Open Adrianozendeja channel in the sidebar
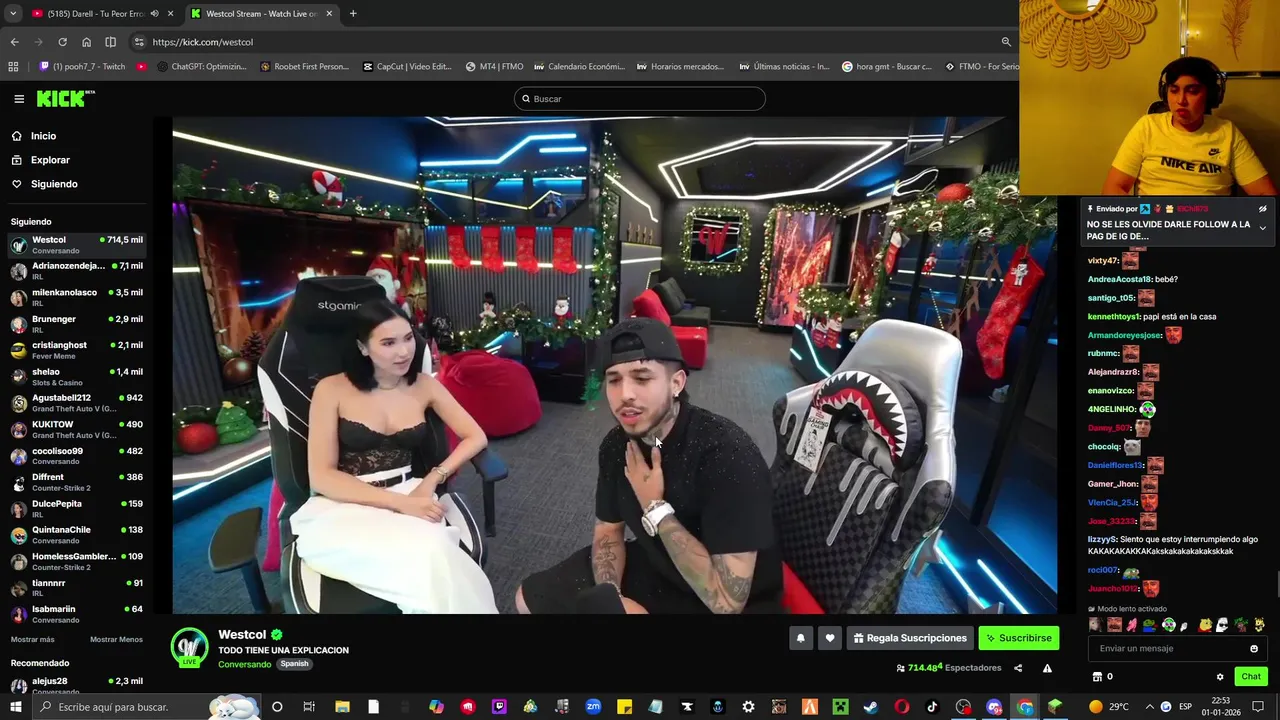Screen dimensions: 1280x720 pos(76,271)
